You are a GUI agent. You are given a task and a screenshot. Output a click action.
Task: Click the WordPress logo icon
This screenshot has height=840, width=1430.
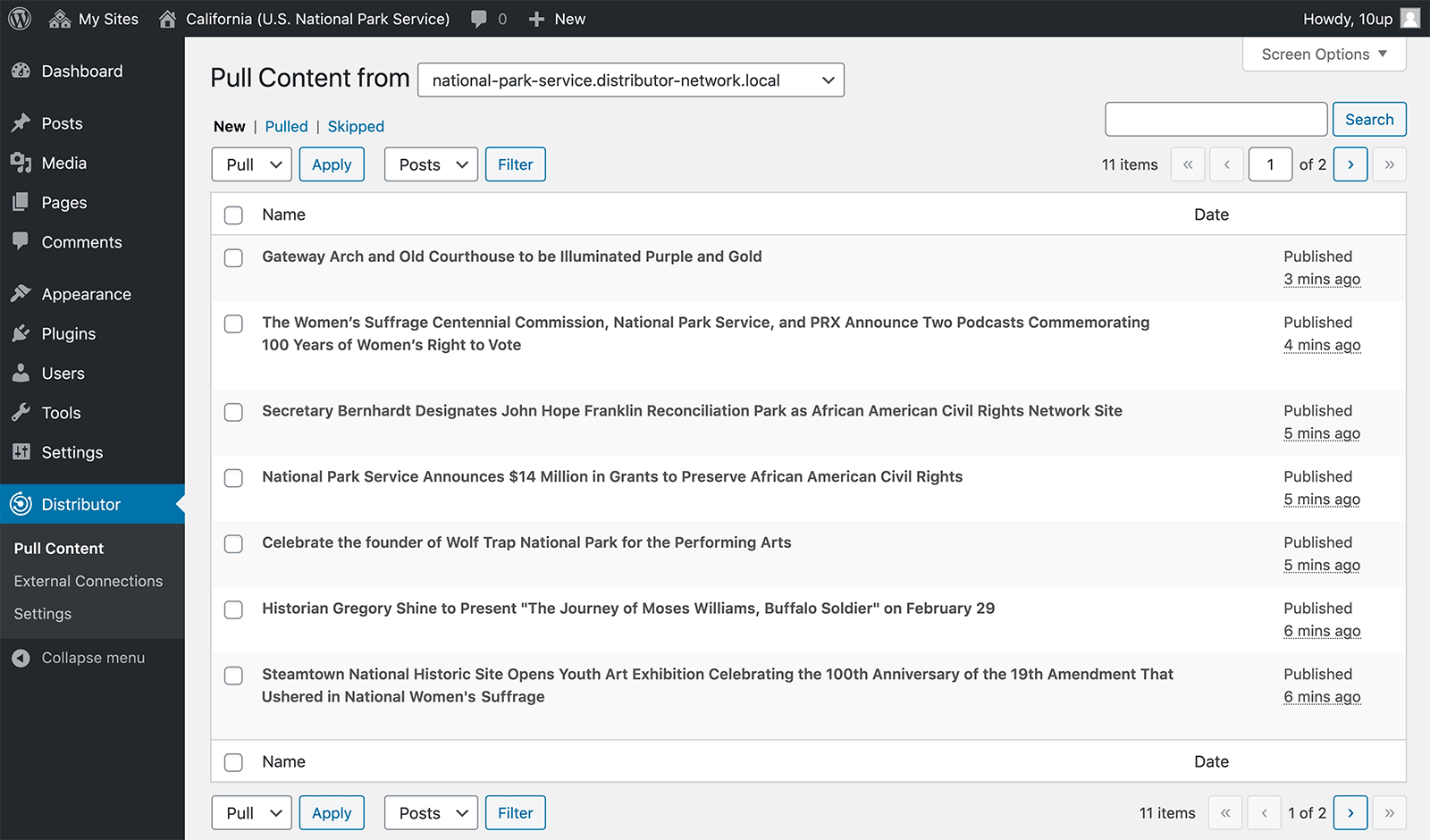pyautogui.click(x=20, y=19)
